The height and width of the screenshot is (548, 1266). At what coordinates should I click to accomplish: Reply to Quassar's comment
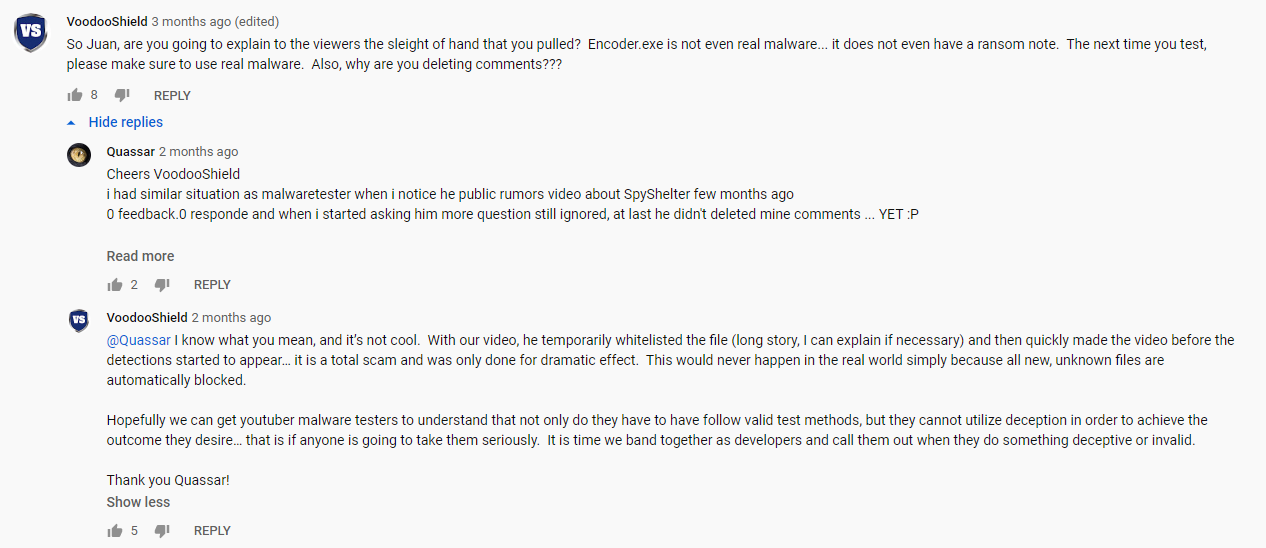tap(212, 285)
